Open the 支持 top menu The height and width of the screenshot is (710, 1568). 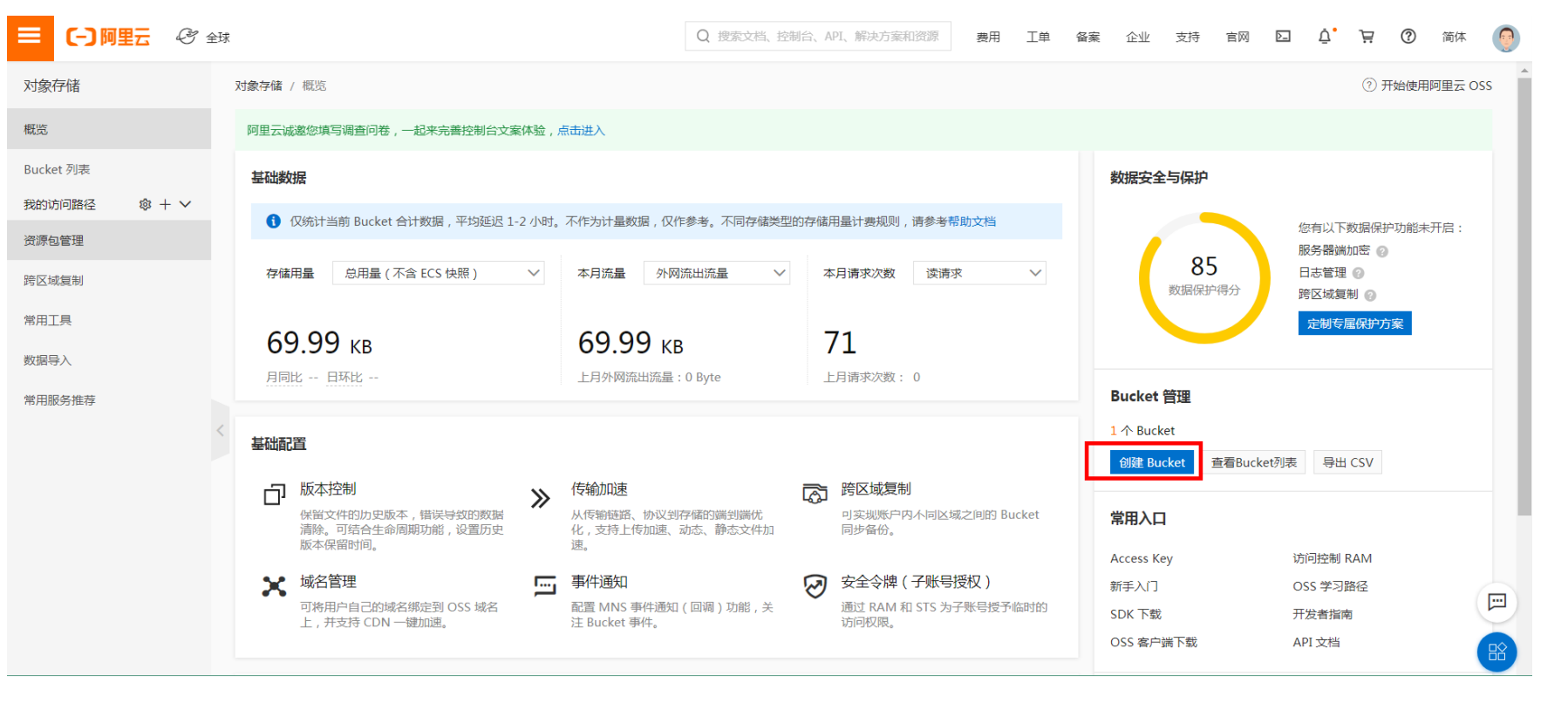coord(1187,37)
